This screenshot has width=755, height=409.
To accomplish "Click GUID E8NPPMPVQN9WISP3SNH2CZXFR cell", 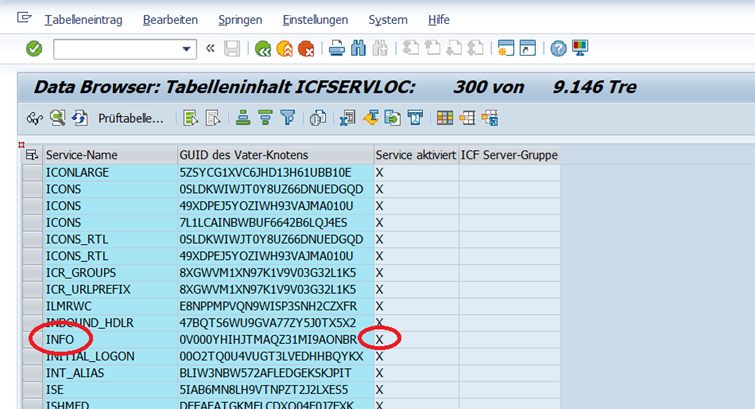I will coord(276,306).
